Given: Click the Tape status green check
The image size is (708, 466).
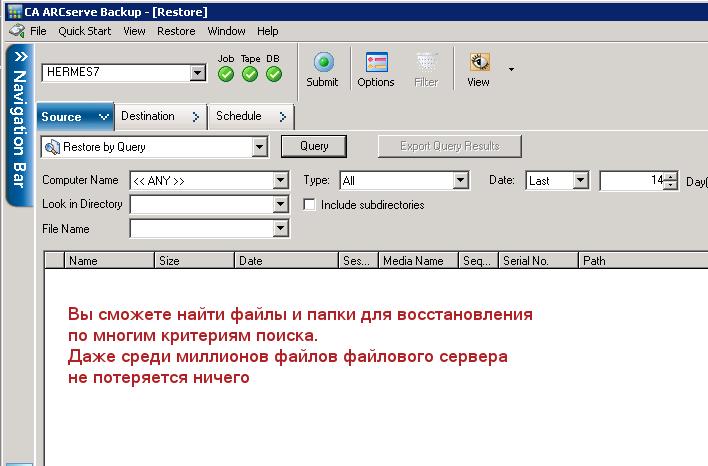Looking at the screenshot, I should click(x=250, y=74).
